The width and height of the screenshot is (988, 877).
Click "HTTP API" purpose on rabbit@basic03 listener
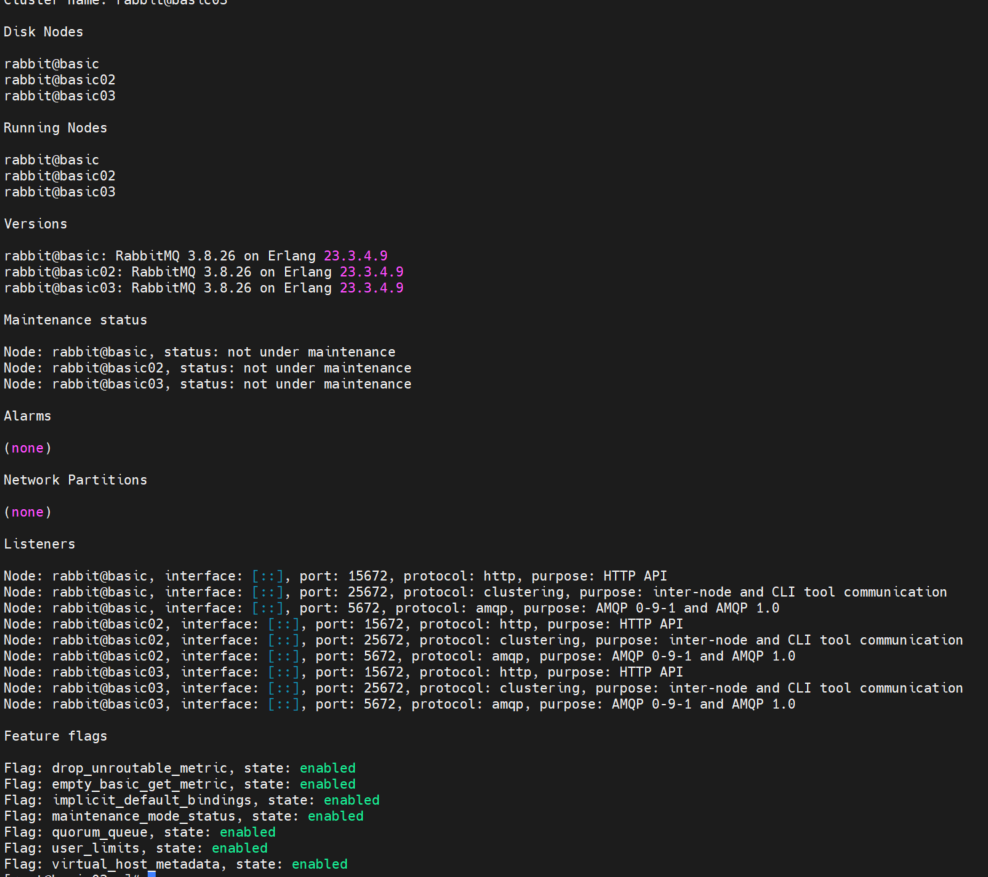[x=651, y=672]
